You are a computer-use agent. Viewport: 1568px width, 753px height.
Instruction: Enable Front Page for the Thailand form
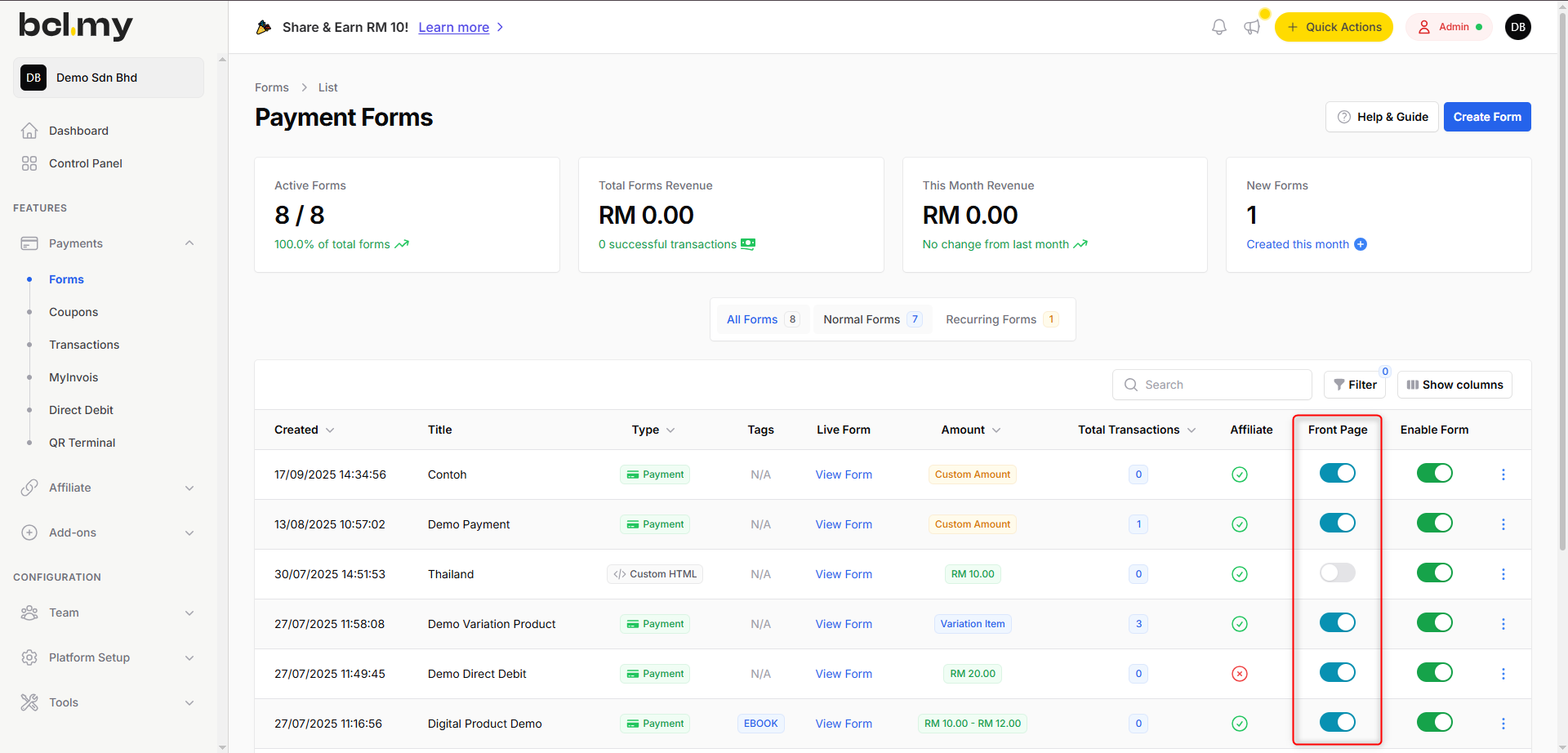click(x=1338, y=573)
